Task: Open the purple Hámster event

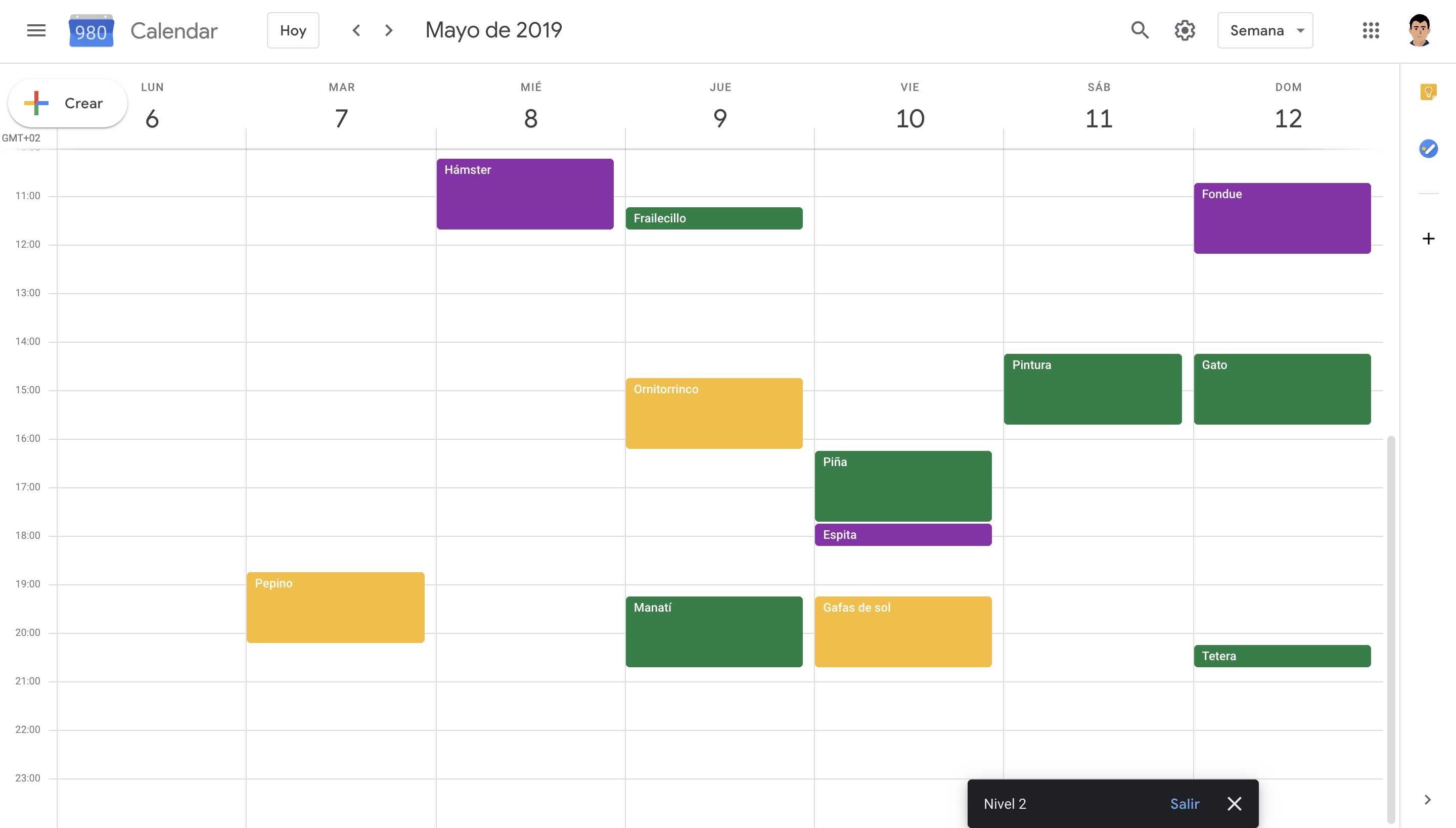Action: coord(524,194)
